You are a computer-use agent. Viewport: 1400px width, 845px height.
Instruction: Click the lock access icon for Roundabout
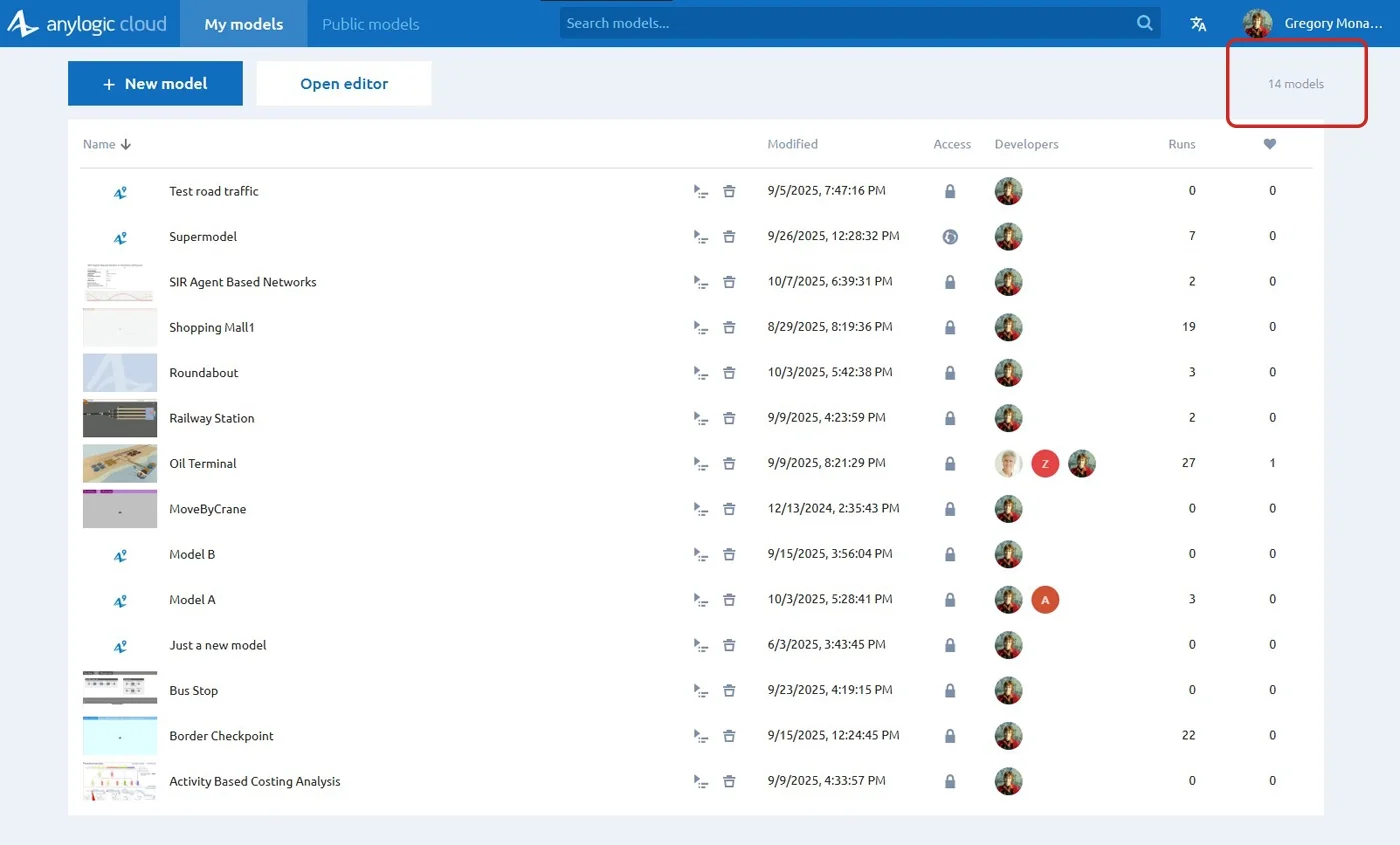950,373
